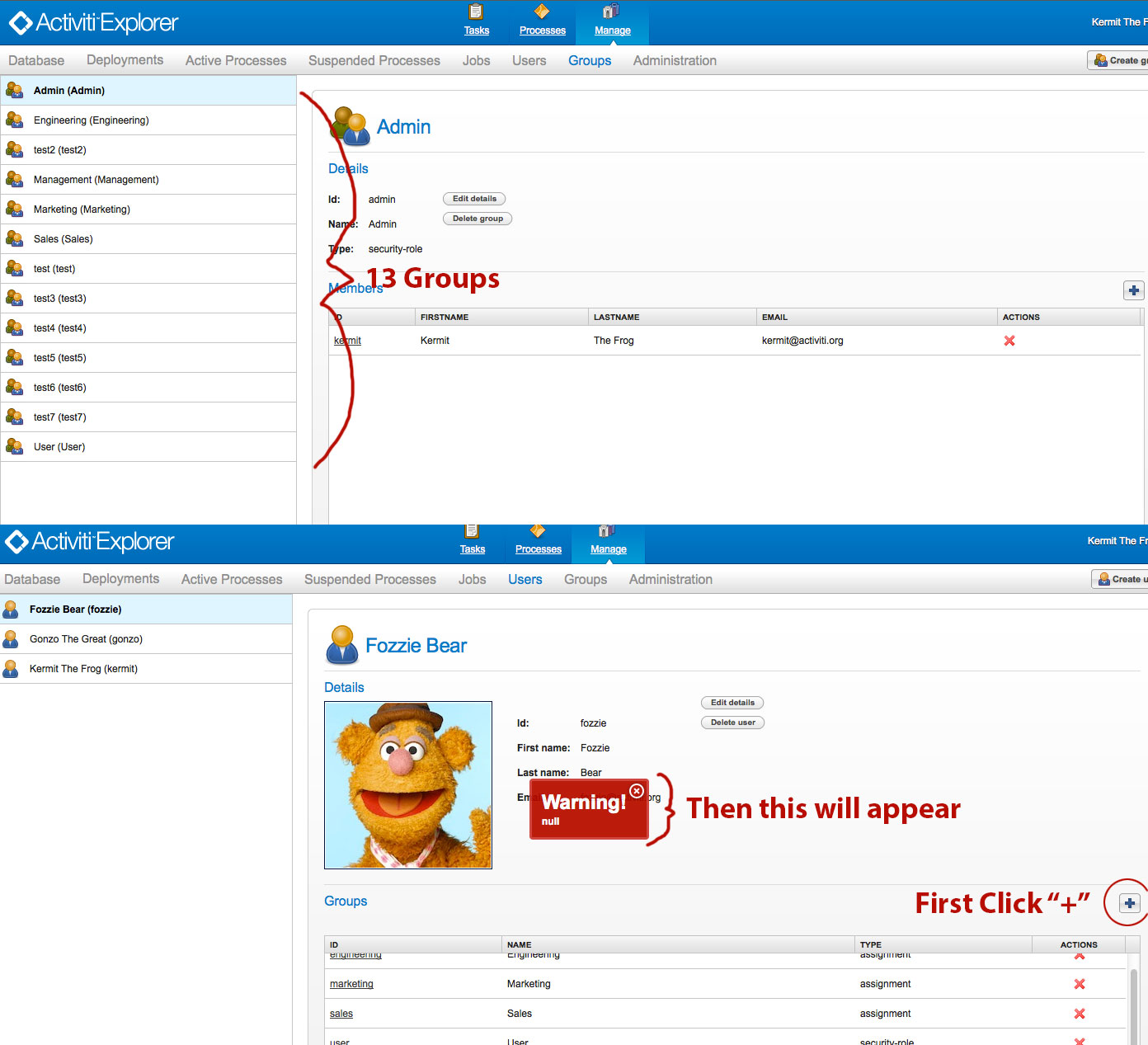Click the Create group button

pyautogui.click(x=1118, y=60)
